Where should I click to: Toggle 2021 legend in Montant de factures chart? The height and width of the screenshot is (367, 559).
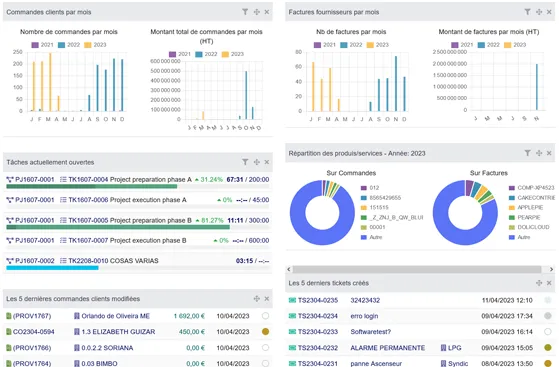tap(462, 45)
